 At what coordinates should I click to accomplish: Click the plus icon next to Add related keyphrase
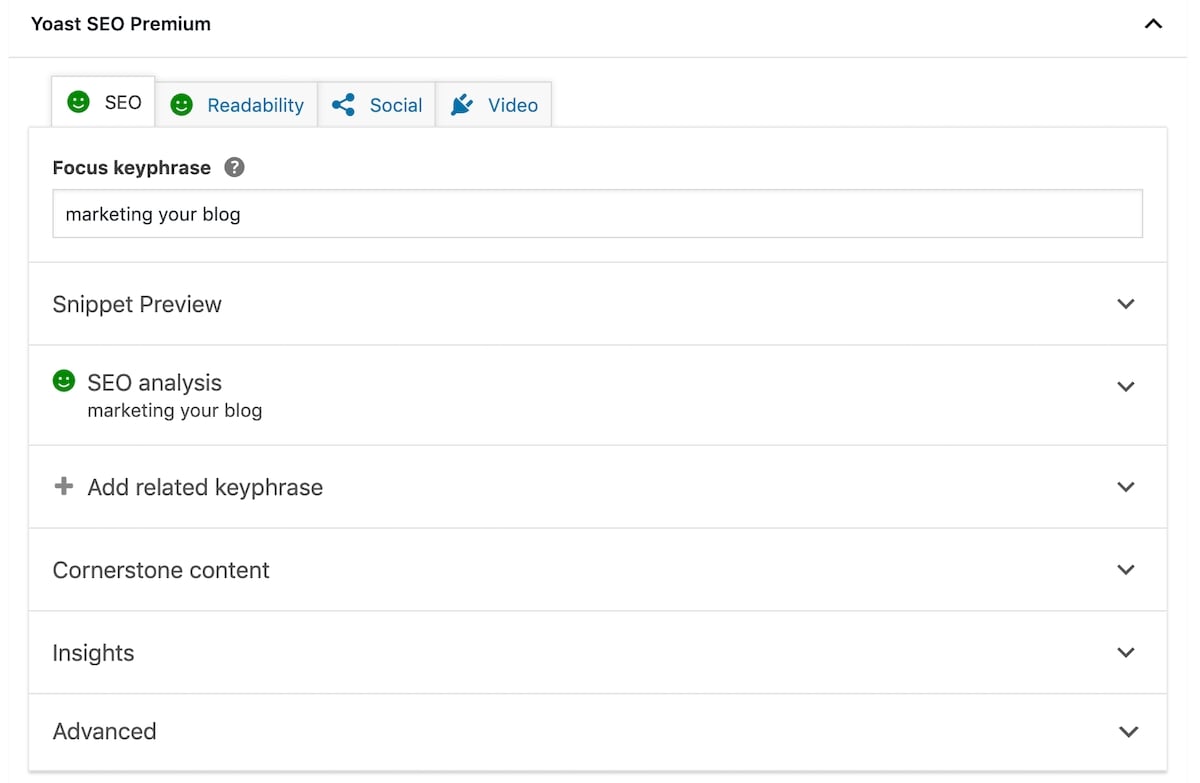(63, 487)
